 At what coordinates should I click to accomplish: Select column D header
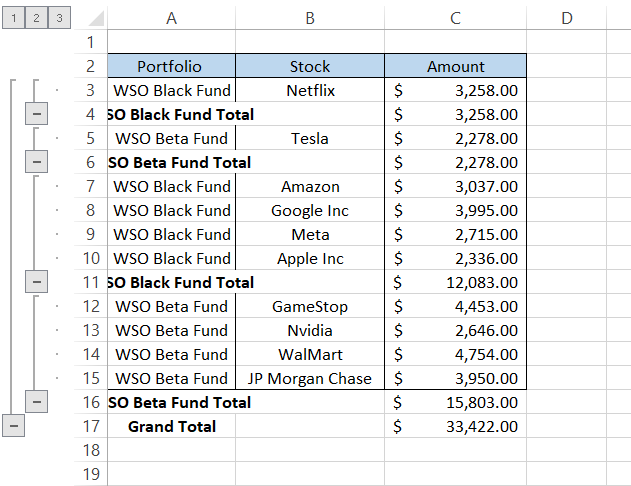[567, 18]
